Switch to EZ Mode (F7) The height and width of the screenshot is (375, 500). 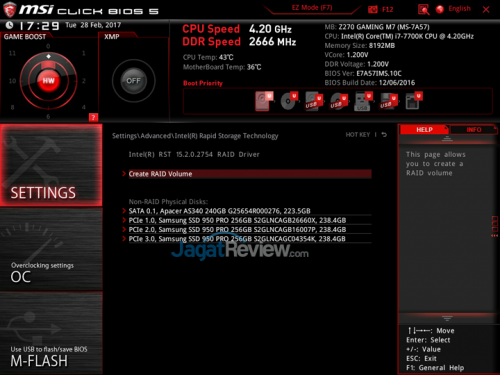click(x=312, y=8)
